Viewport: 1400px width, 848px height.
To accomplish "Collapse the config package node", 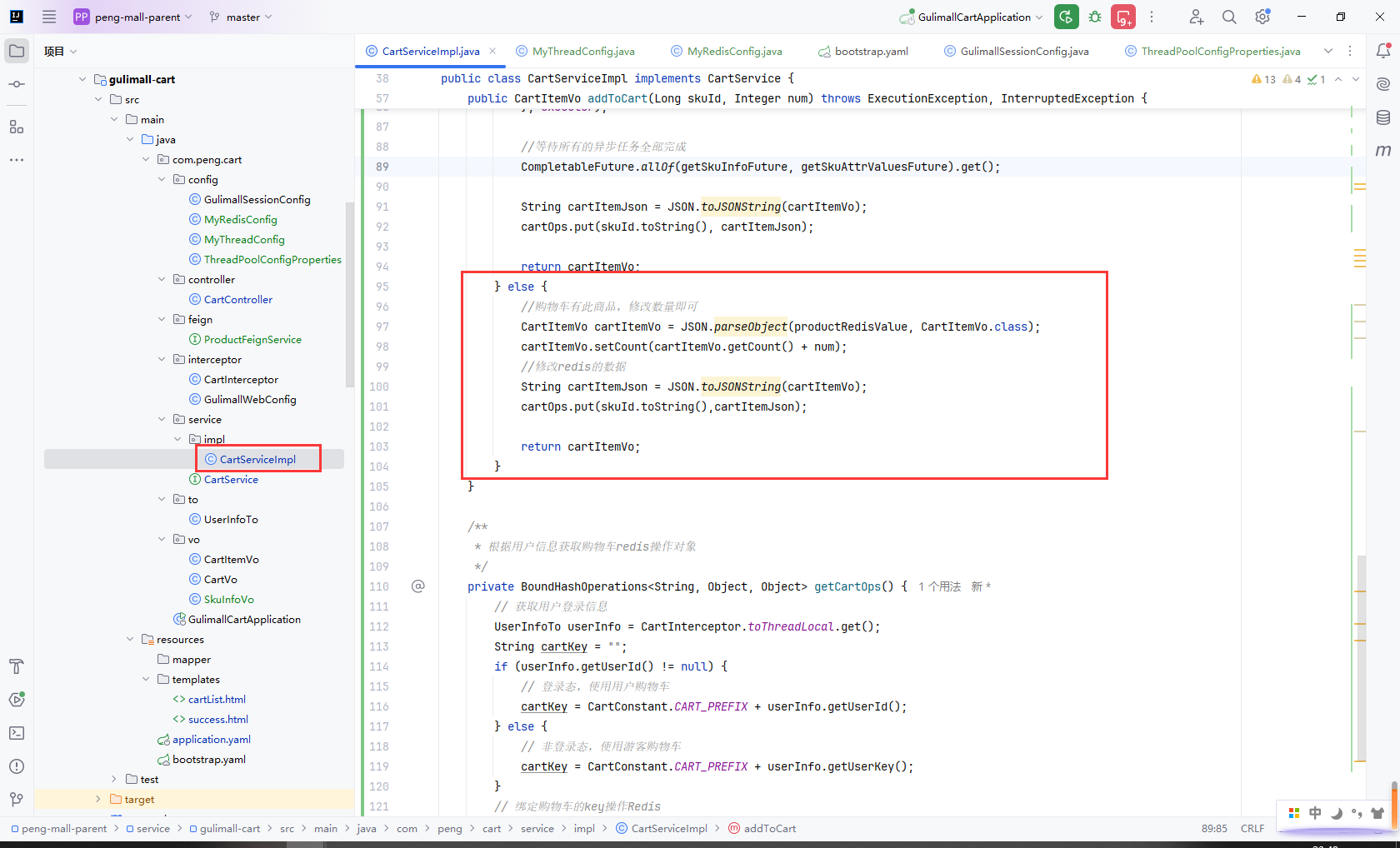I will tap(162, 179).
